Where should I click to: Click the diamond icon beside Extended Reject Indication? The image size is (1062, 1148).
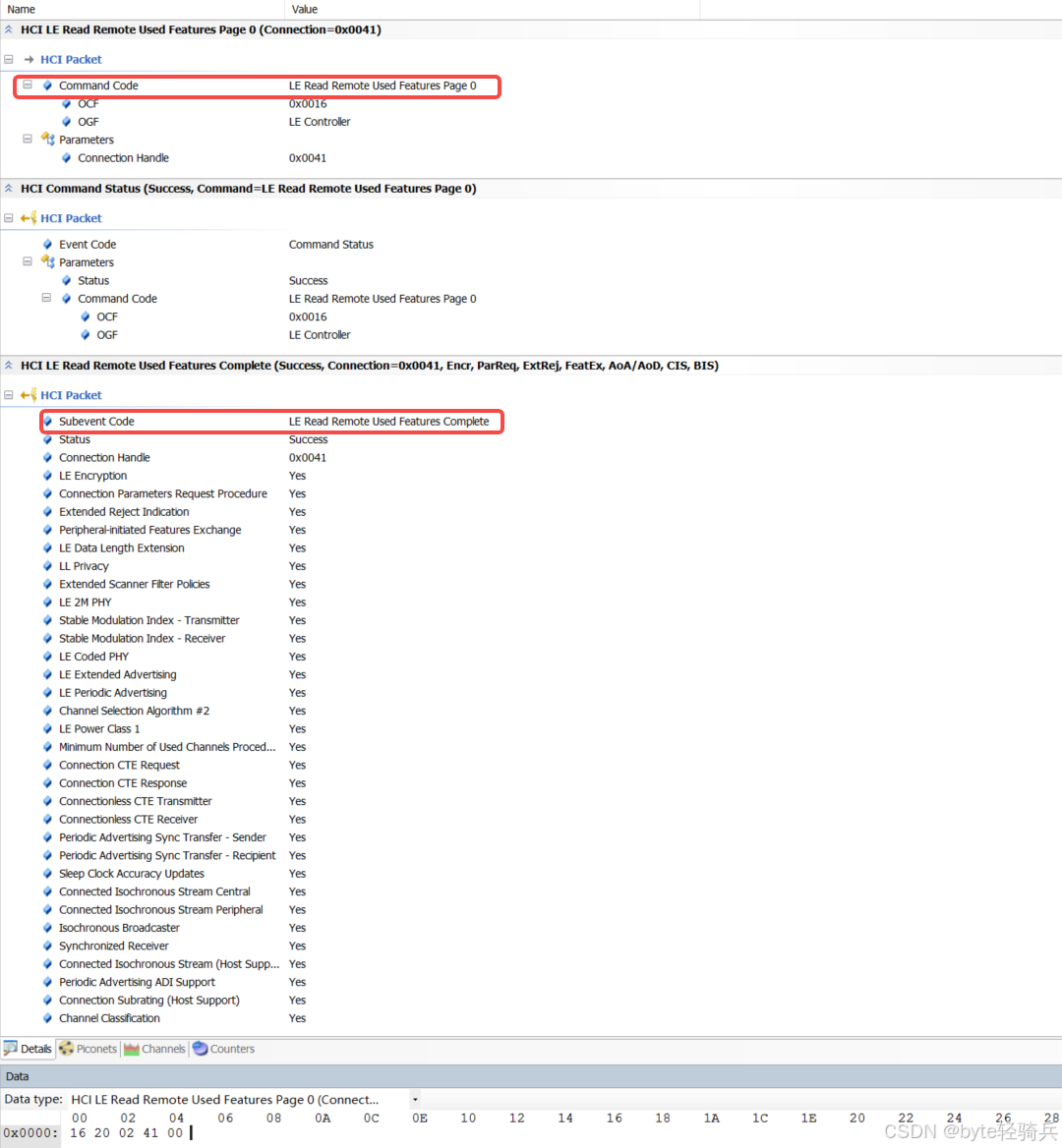pyautogui.click(x=47, y=512)
